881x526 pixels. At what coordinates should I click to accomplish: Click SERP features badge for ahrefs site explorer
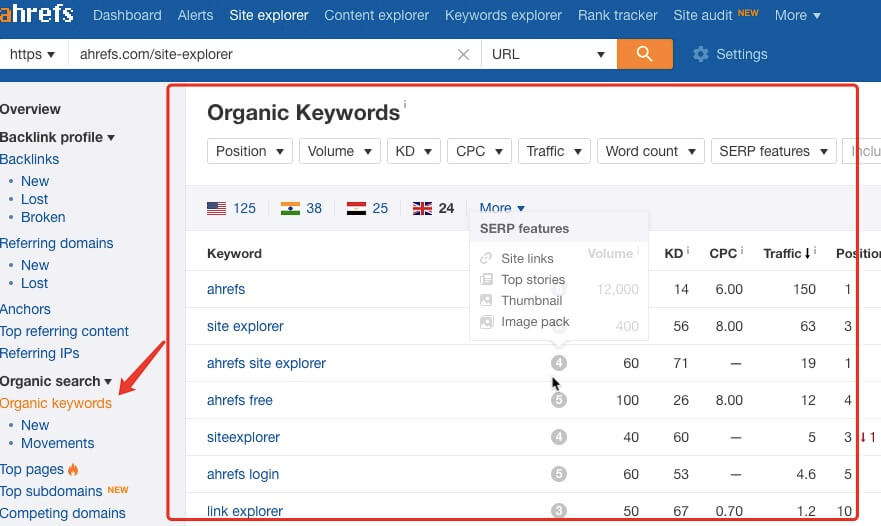(558, 363)
